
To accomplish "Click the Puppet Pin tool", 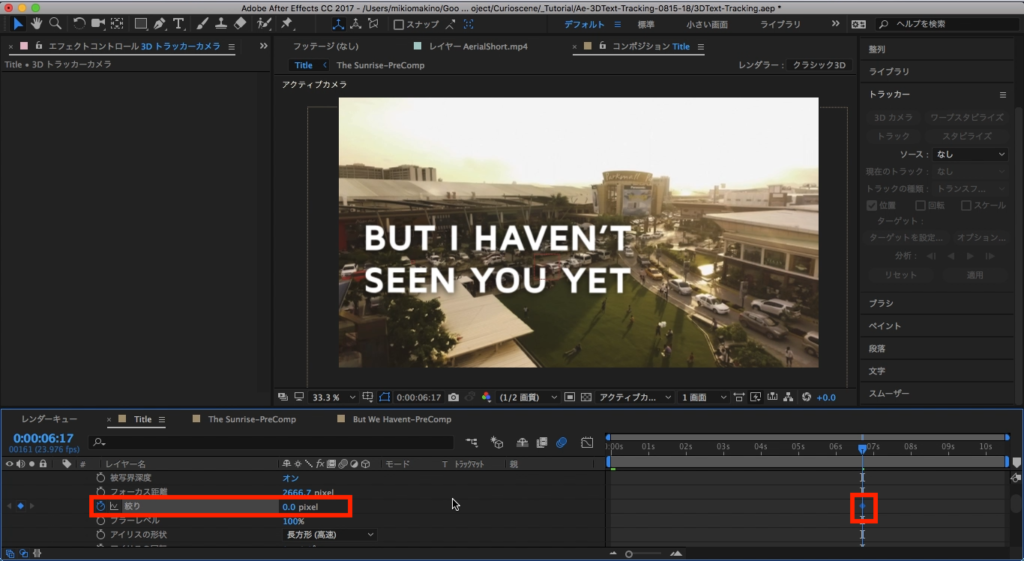I will 287,23.
